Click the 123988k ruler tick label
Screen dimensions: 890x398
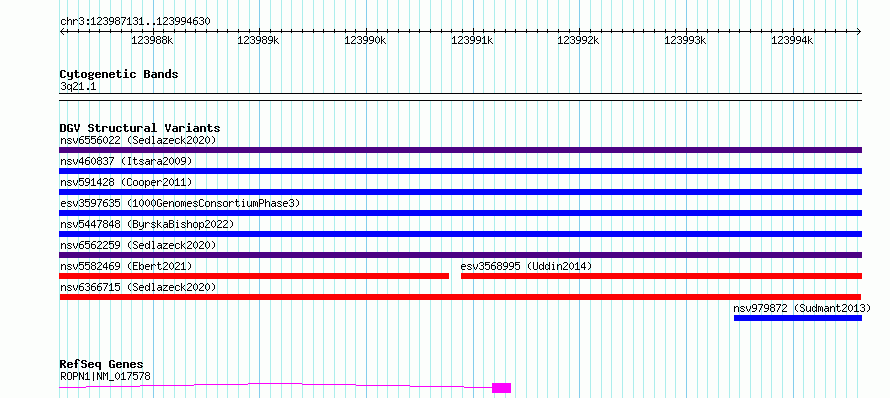153,40
